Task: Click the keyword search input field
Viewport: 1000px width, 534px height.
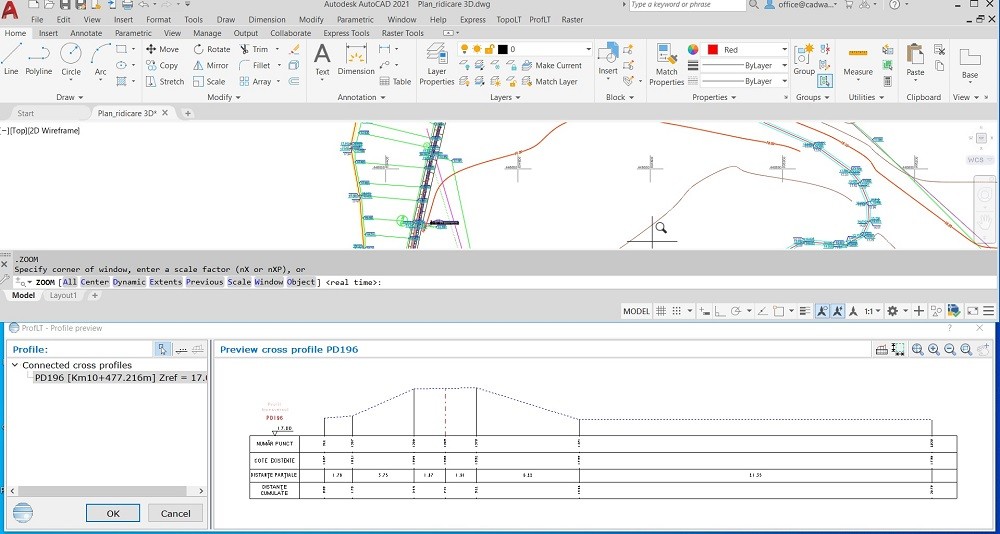Action: (x=688, y=5)
